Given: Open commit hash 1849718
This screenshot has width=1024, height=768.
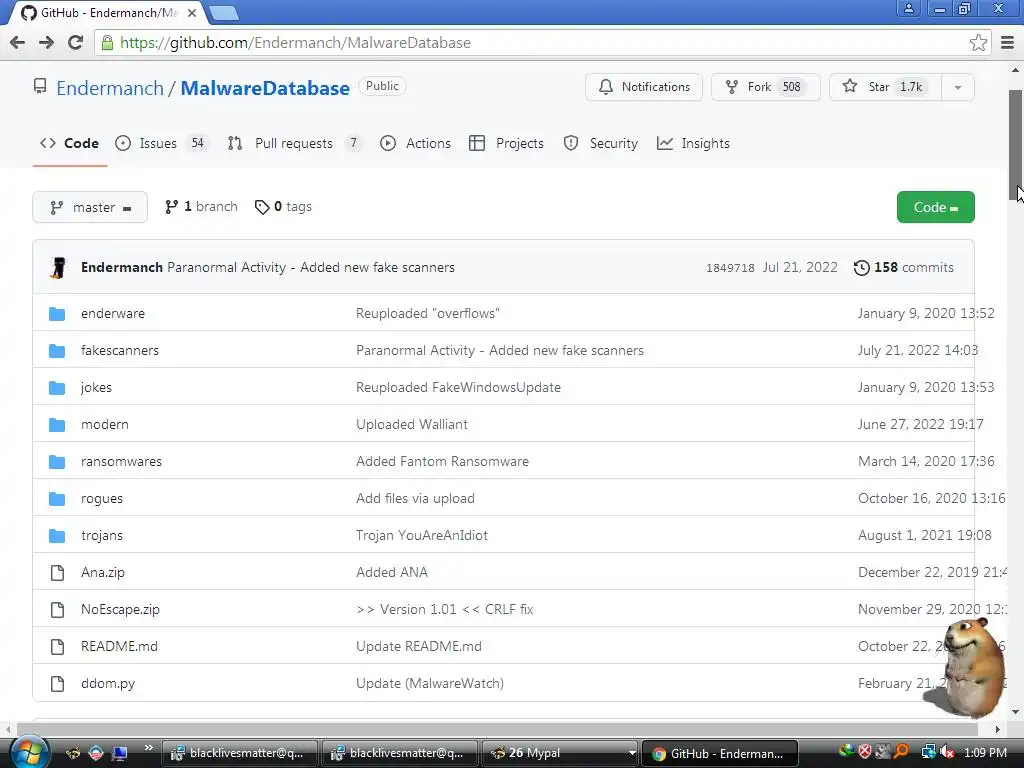Looking at the screenshot, I should tap(730, 268).
